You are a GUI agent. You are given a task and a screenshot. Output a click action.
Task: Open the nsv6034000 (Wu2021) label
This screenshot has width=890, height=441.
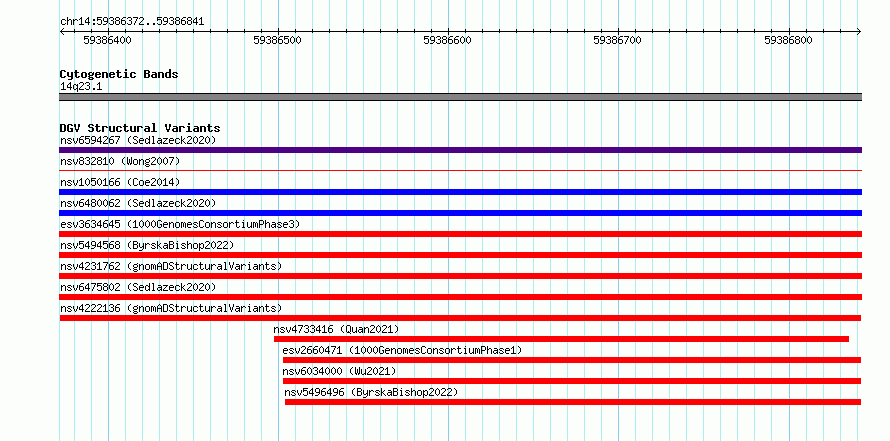(x=339, y=371)
